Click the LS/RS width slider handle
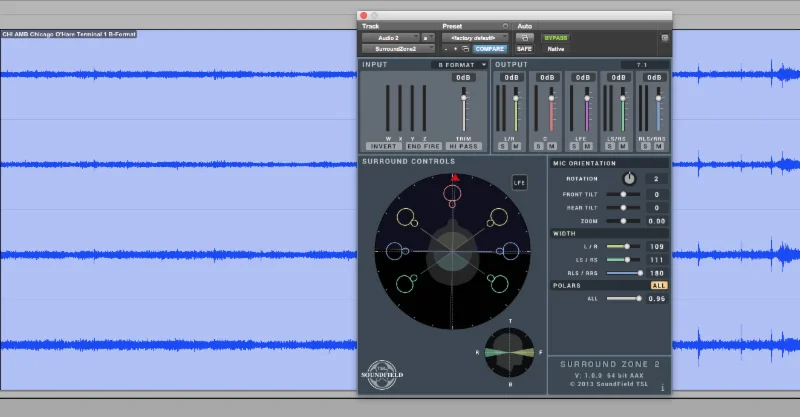This screenshot has height=417, width=800. pyautogui.click(x=628, y=260)
